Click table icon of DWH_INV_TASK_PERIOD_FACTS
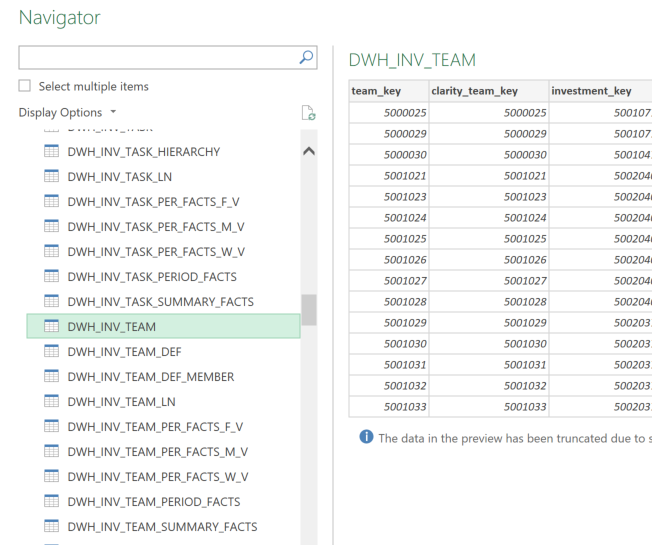 tap(51, 277)
